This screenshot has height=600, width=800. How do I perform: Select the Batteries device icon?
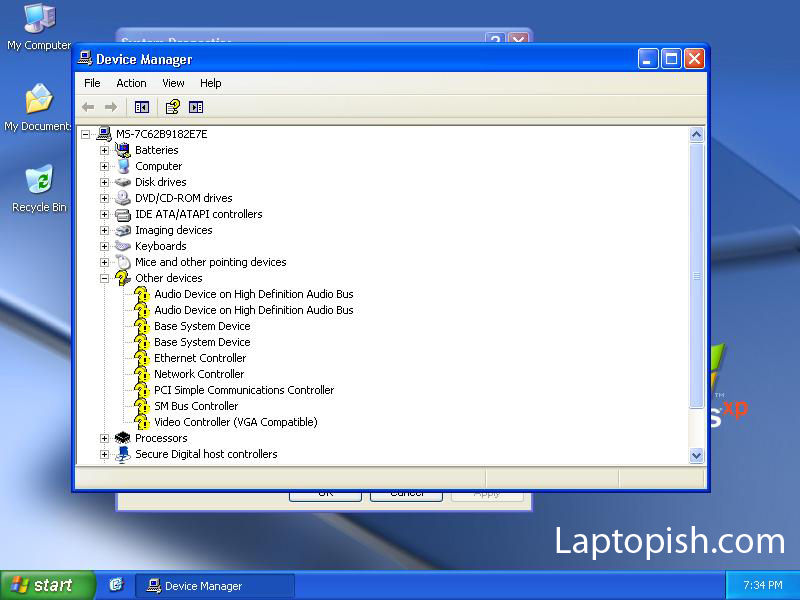coord(123,150)
